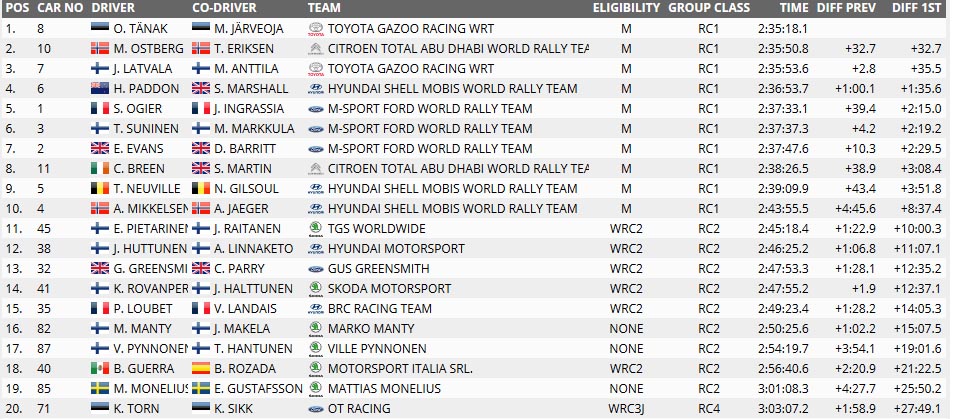Click Mexican flag beside B. Guerra

pyautogui.click(x=100, y=369)
